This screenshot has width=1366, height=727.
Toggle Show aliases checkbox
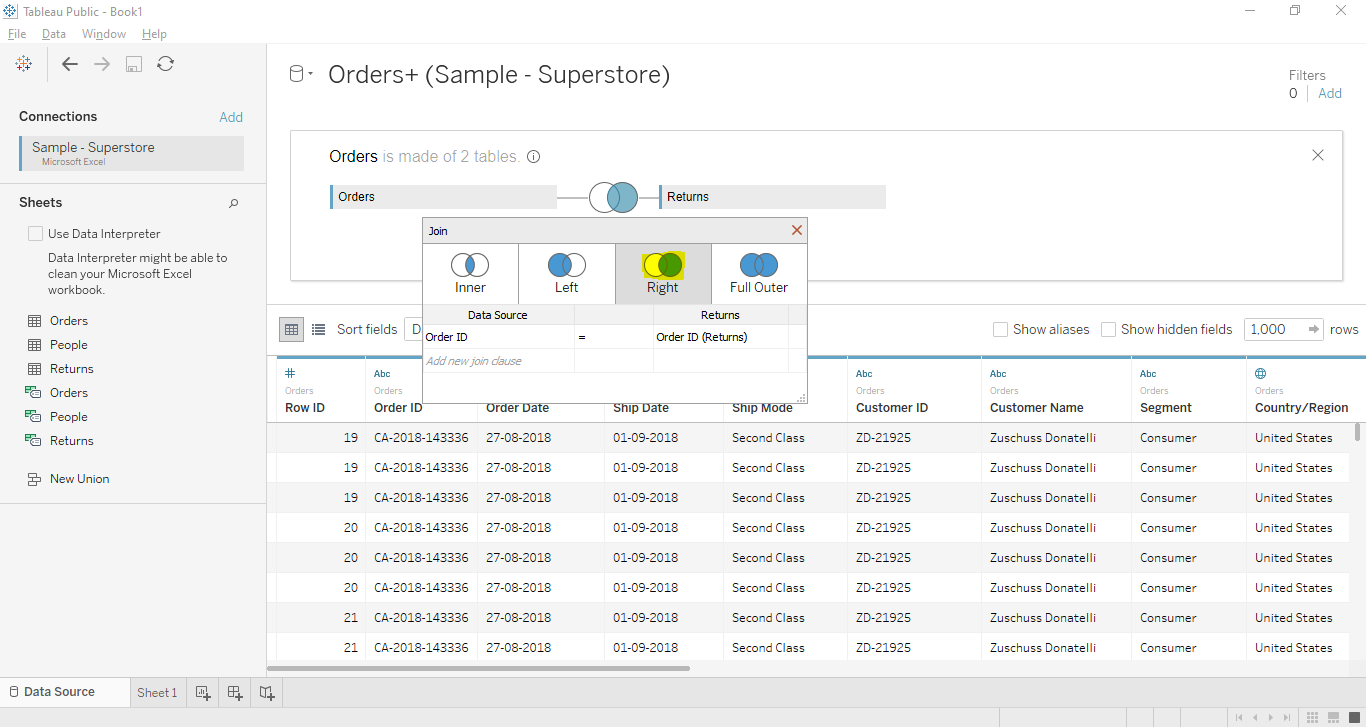[x=1000, y=329]
